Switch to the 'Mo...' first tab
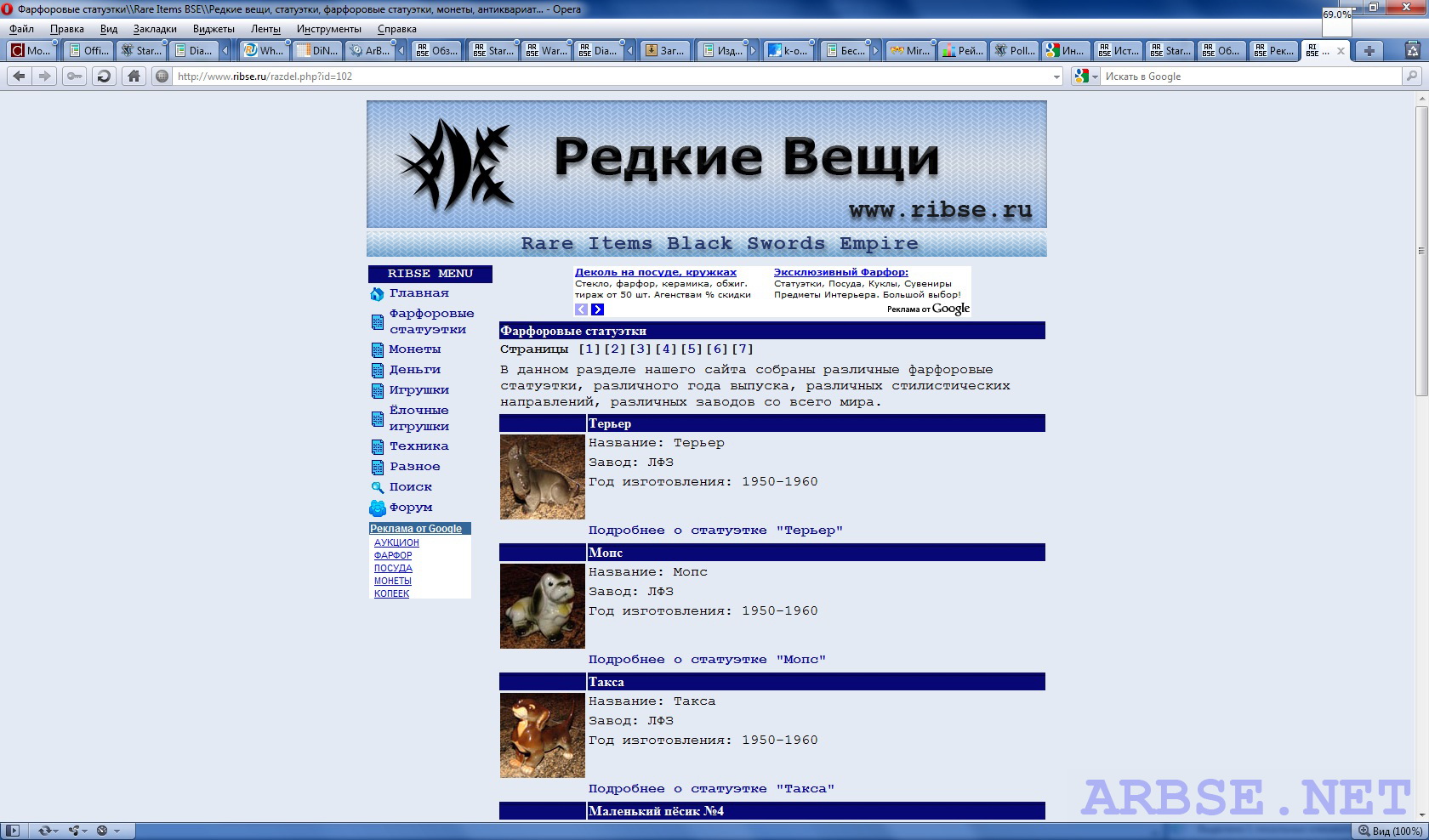 click(31, 51)
